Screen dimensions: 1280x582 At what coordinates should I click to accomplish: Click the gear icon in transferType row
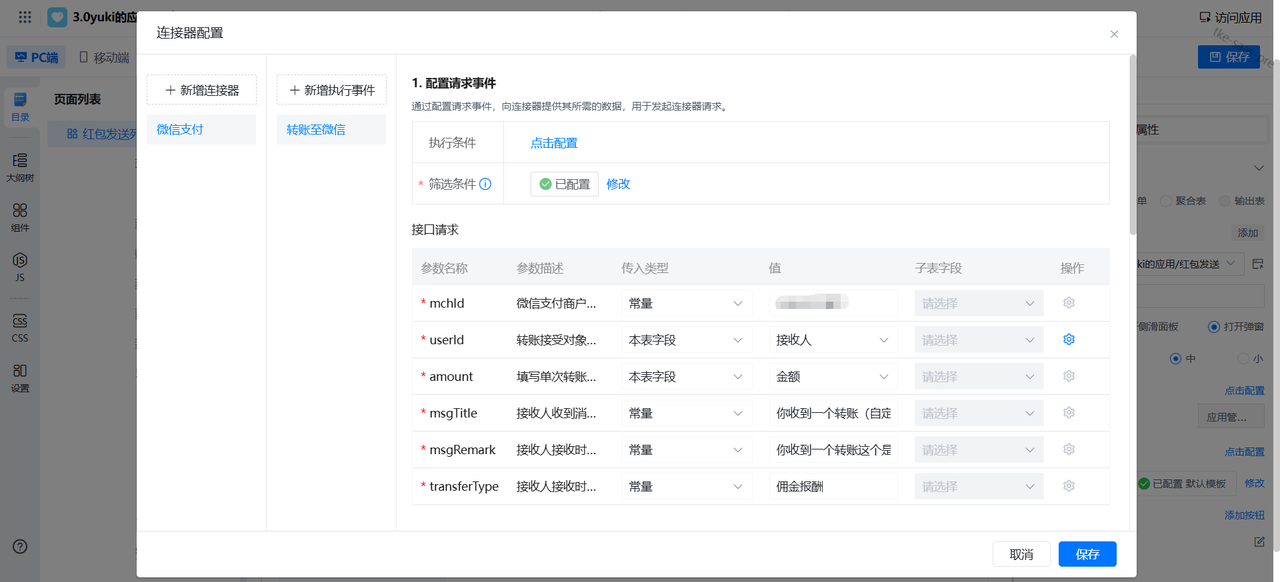(x=1068, y=486)
